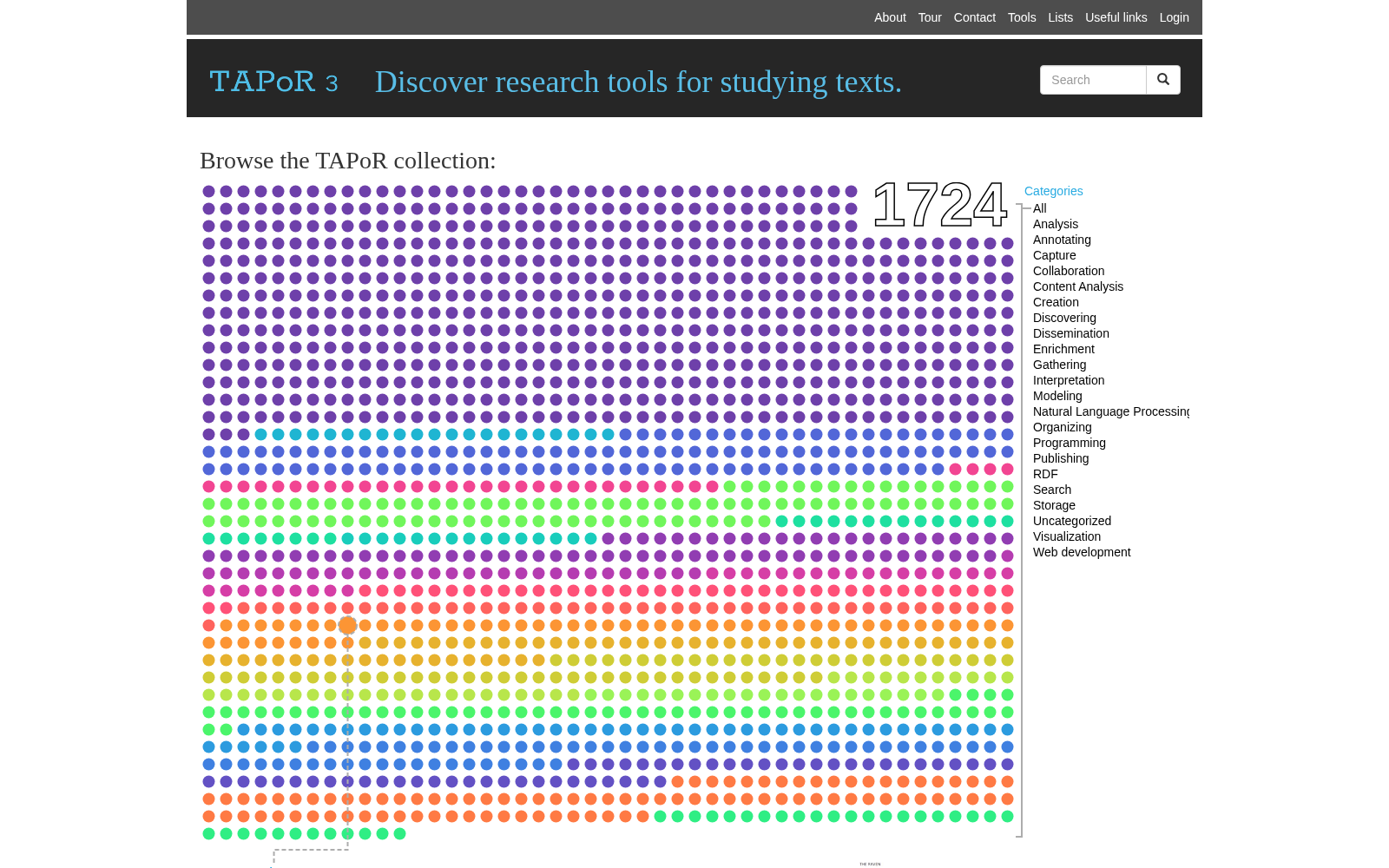
Task: Open the About page
Action: coord(890,17)
